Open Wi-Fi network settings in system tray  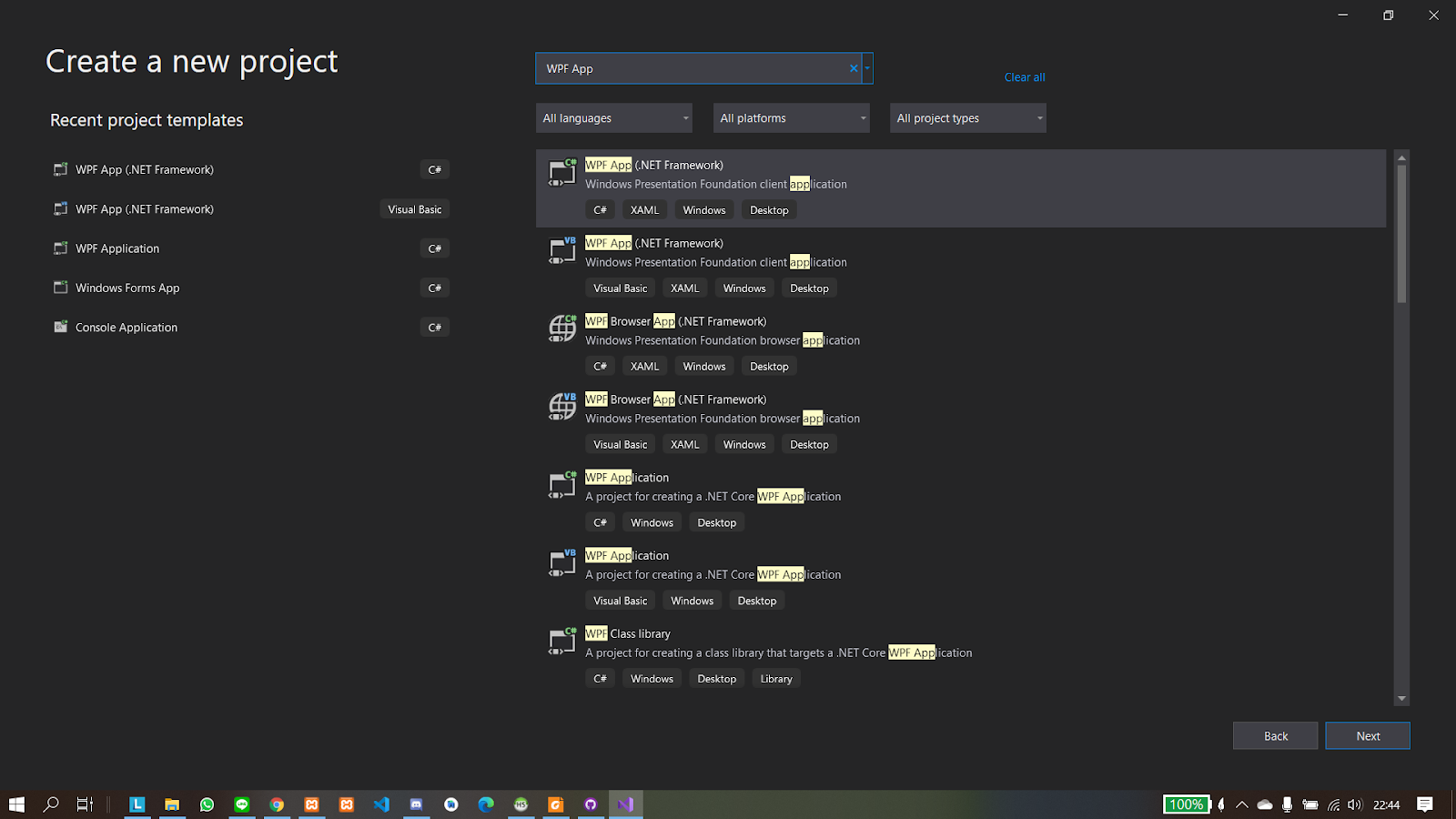(1333, 804)
